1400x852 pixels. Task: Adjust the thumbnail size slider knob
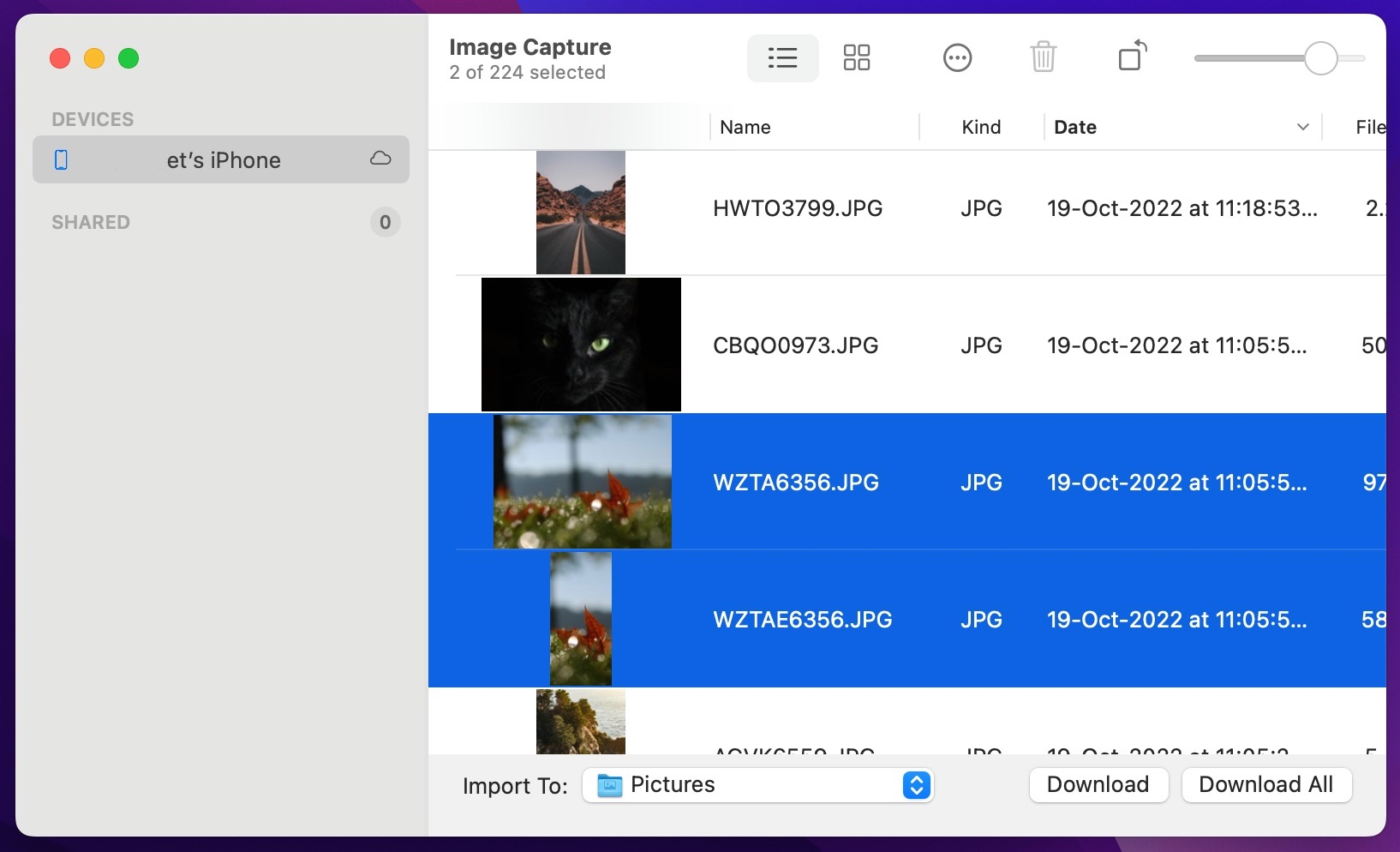1320,58
